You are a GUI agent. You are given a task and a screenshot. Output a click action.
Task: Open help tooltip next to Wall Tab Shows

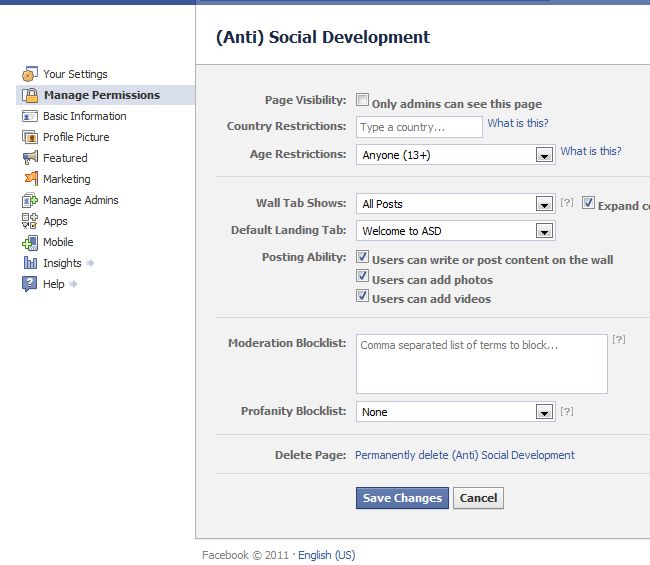pos(567,202)
